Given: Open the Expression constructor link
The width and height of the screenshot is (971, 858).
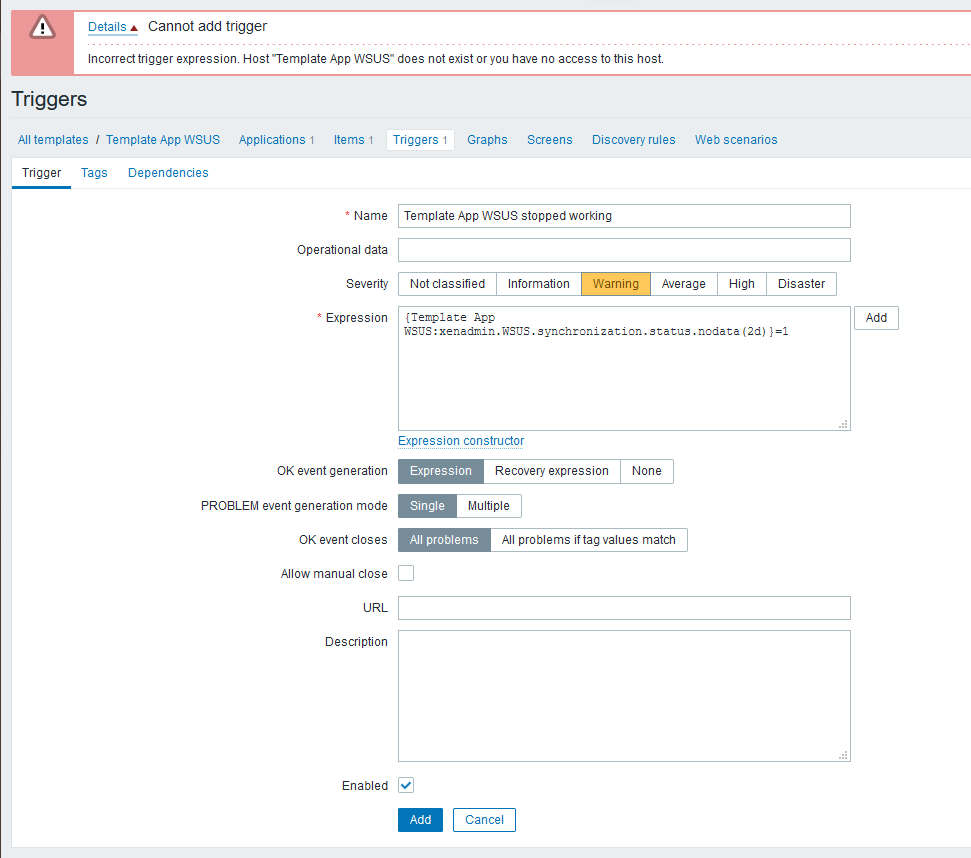Looking at the screenshot, I should point(461,441).
